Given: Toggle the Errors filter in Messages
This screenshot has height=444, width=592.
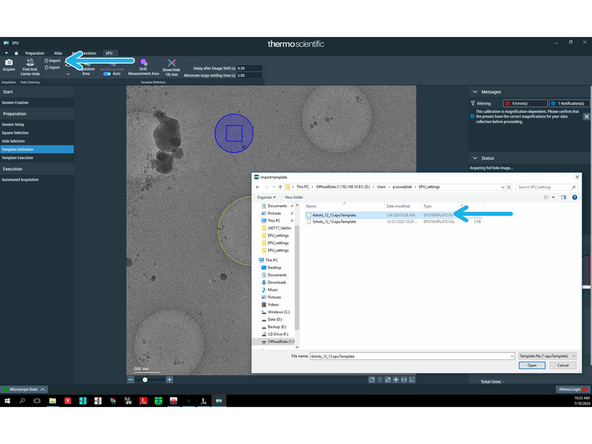Looking at the screenshot, I should [x=525, y=103].
